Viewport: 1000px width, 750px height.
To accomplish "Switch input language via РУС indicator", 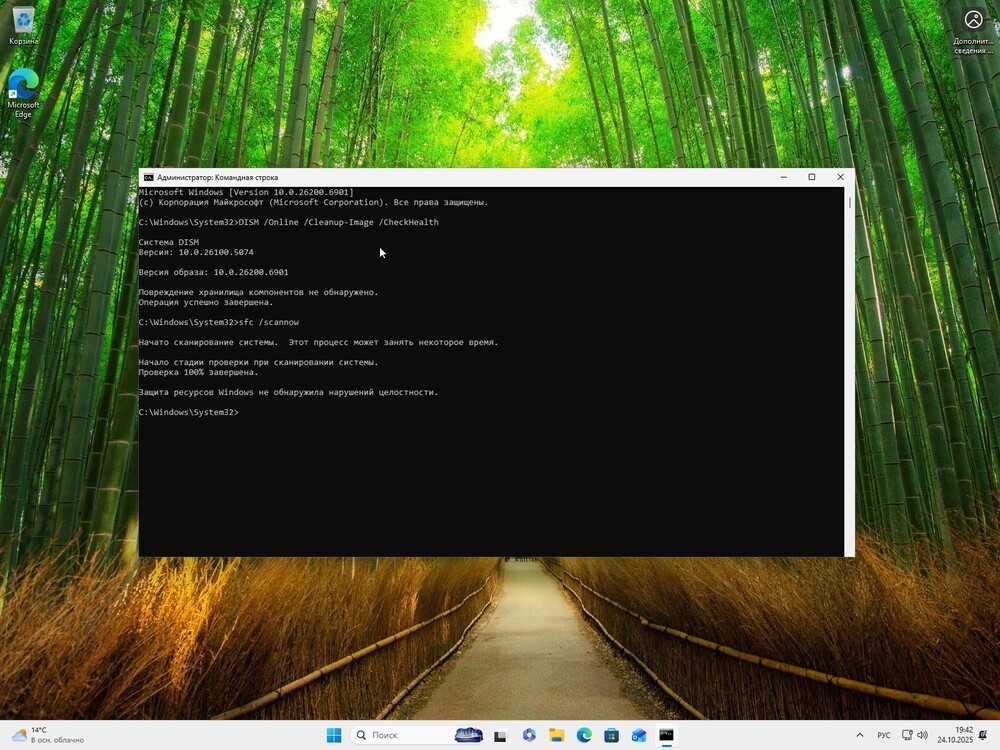I will tap(884, 735).
